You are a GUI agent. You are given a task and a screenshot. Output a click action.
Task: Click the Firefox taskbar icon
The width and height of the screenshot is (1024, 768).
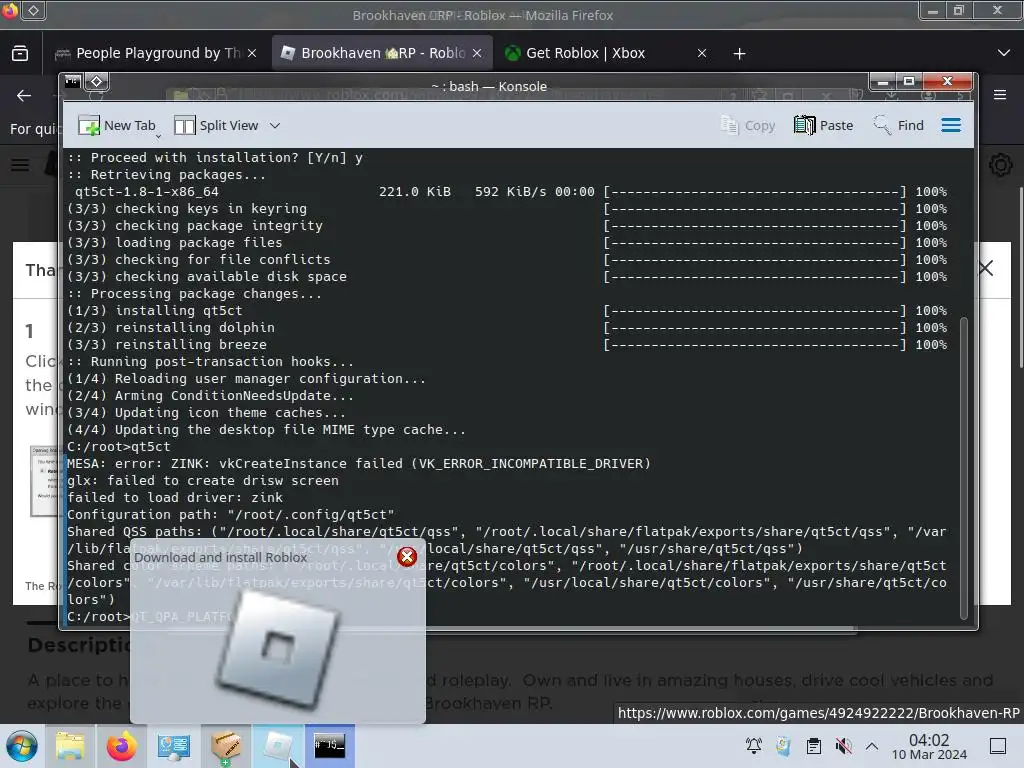(121, 746)
